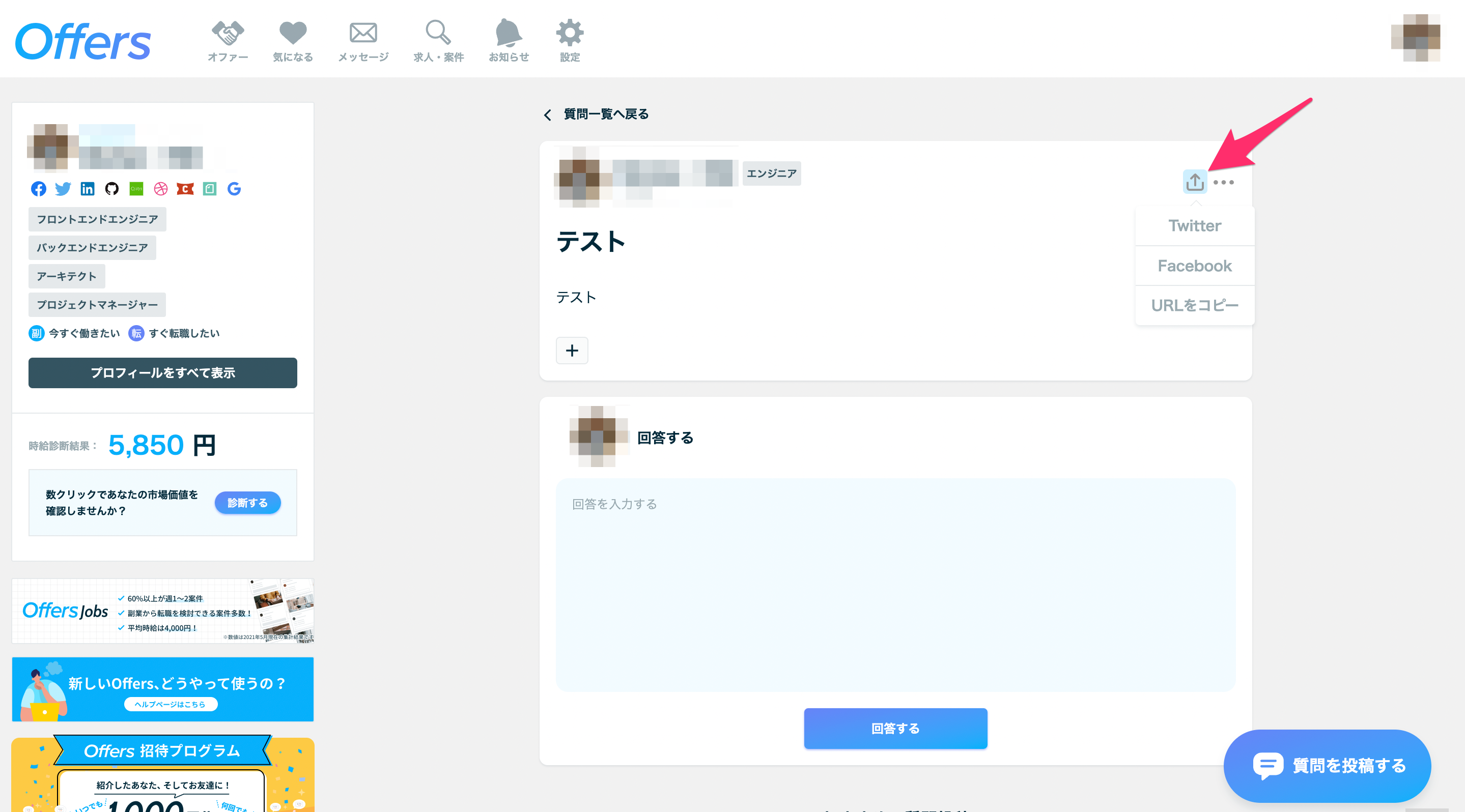Open the Offers 招待プログラム banner

163,774
